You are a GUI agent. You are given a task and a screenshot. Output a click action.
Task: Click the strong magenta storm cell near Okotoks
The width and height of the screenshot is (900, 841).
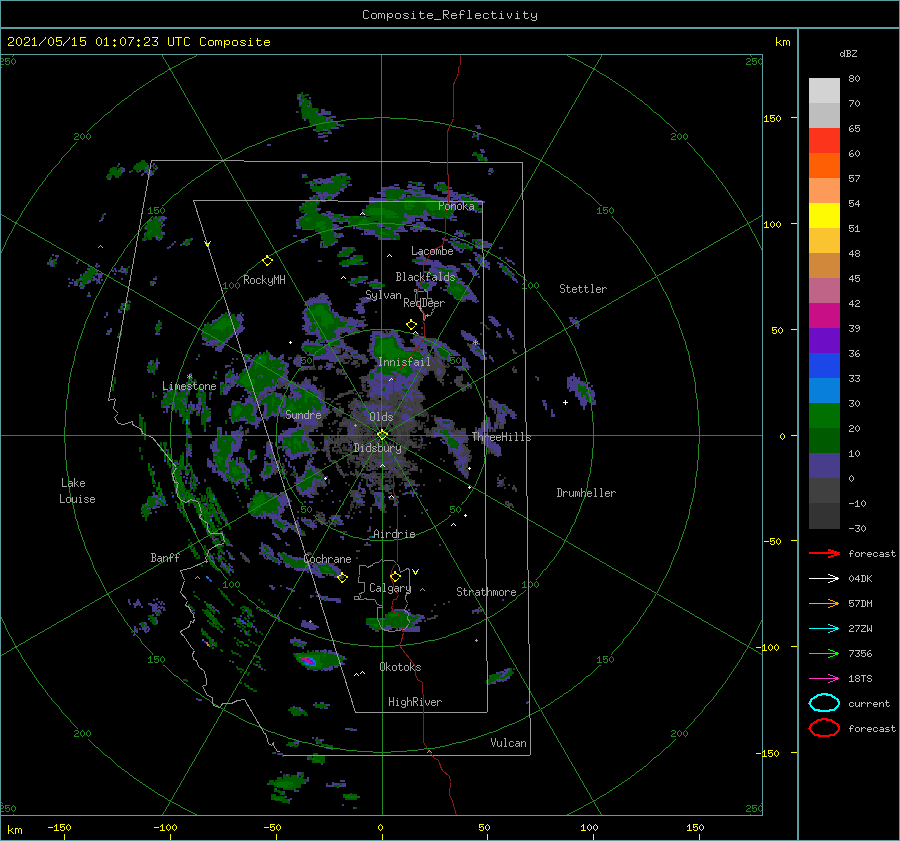(309, 661)
